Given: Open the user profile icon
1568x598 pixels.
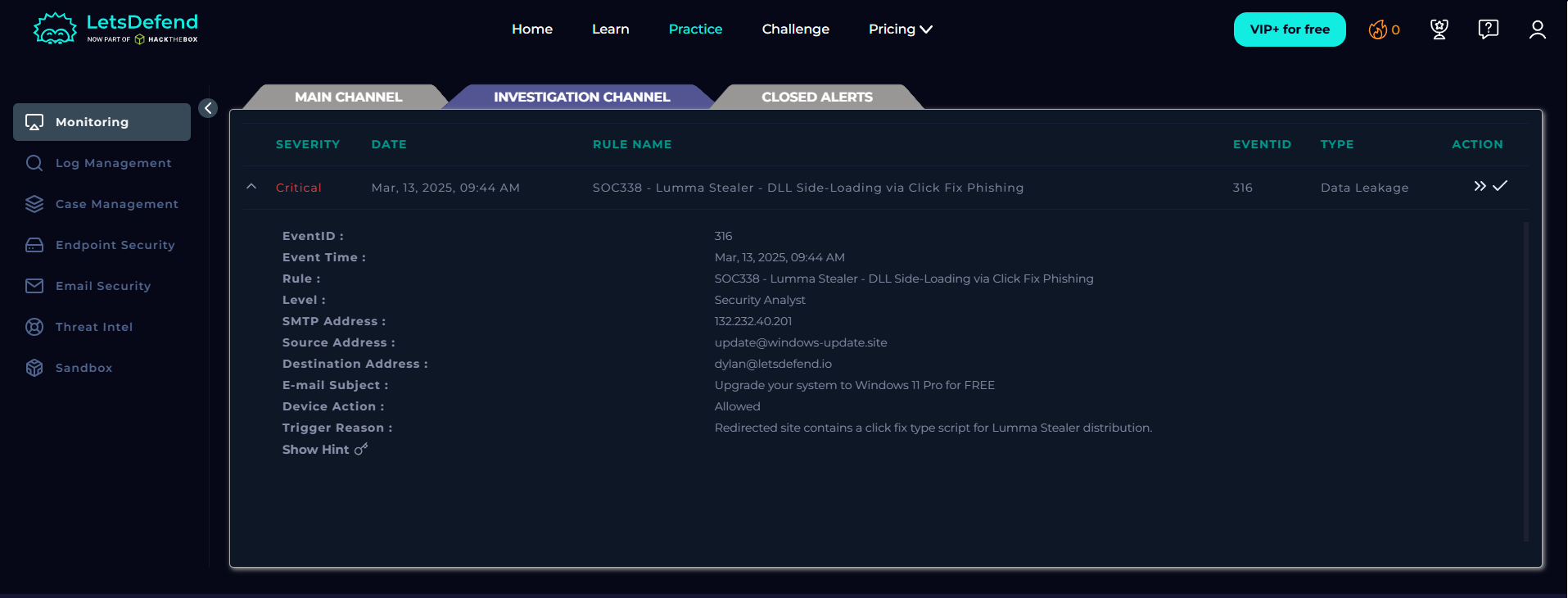Looking at the screenshot, I should coord(1537,29).
